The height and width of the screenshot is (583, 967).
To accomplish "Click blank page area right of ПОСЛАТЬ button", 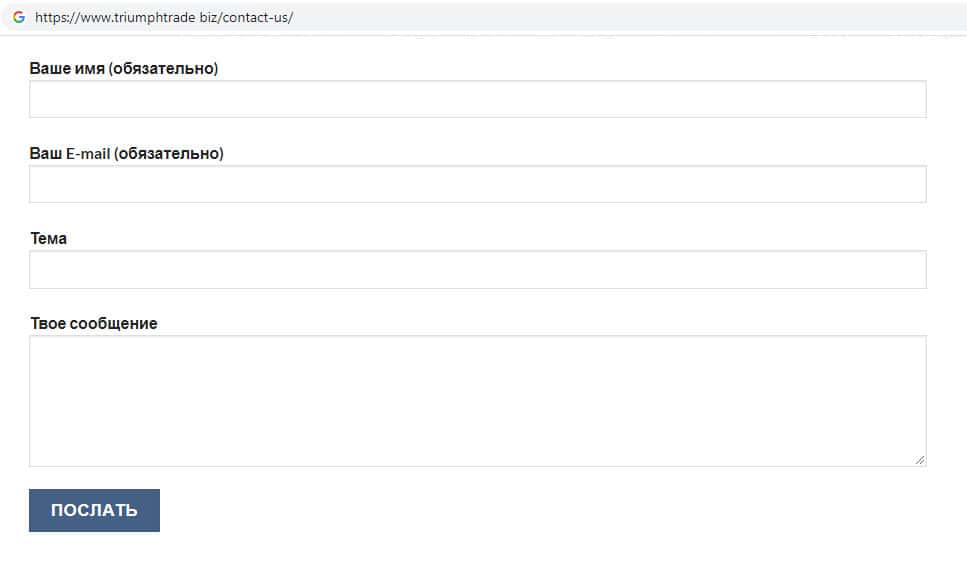I will [x=500, y=511].
